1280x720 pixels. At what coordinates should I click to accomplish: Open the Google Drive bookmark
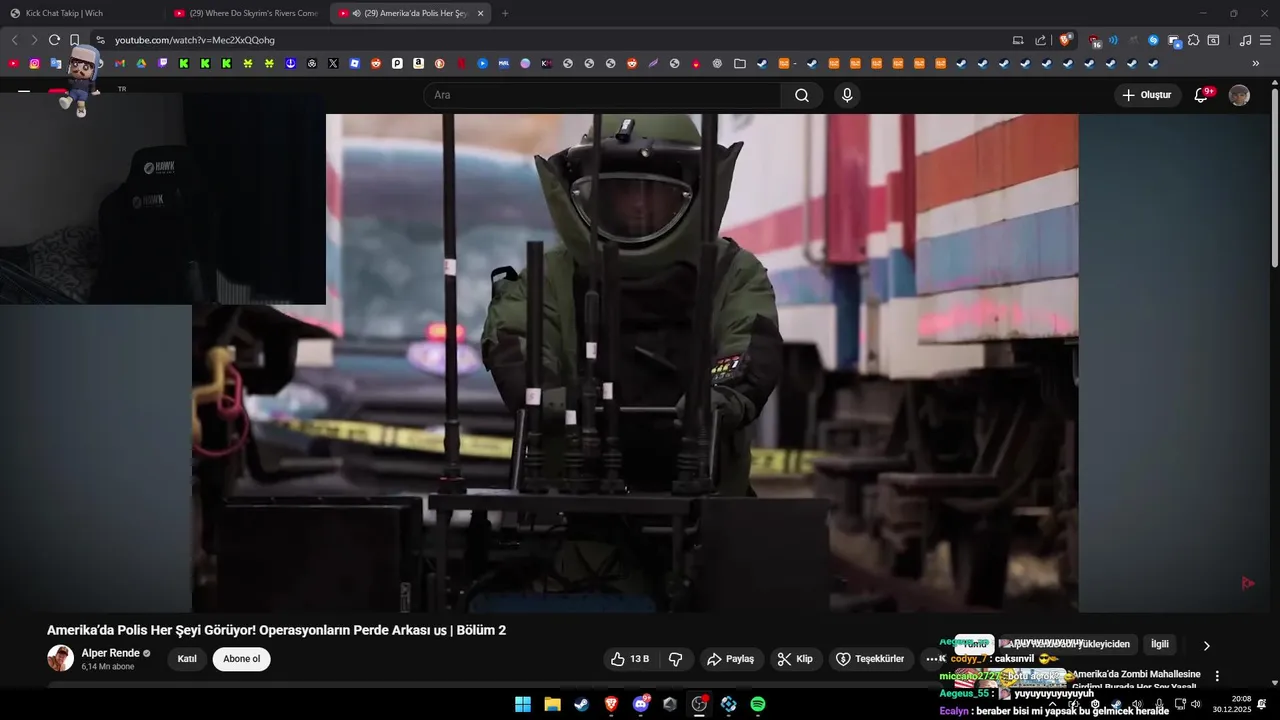[x=141, y=63]
